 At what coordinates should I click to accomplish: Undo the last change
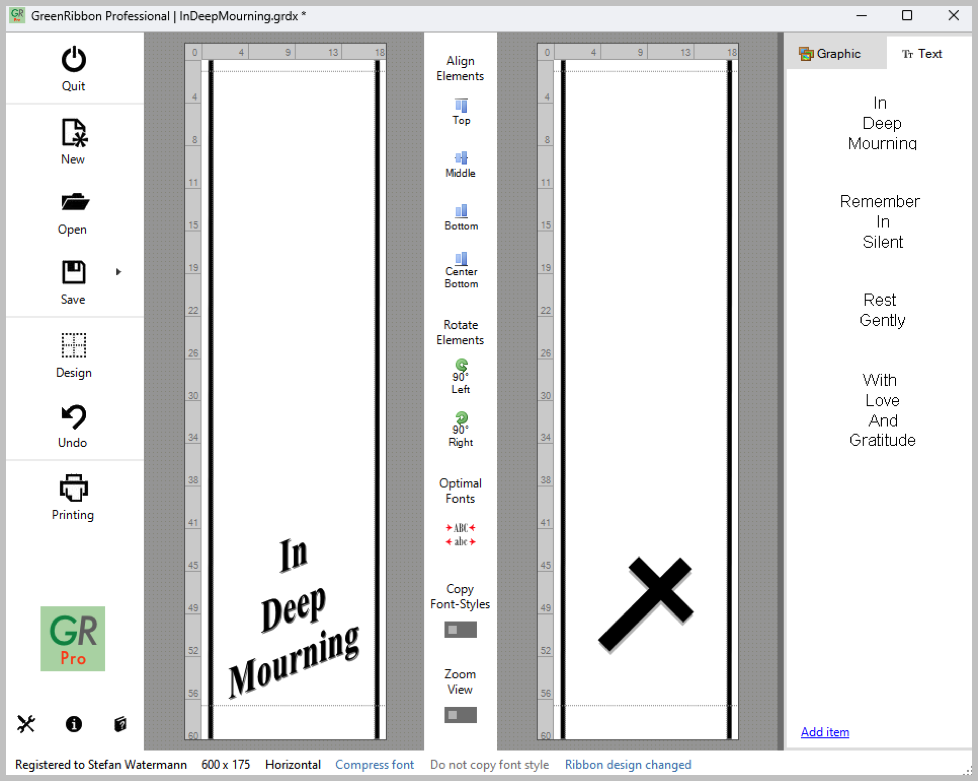click(x=74, y=417)
